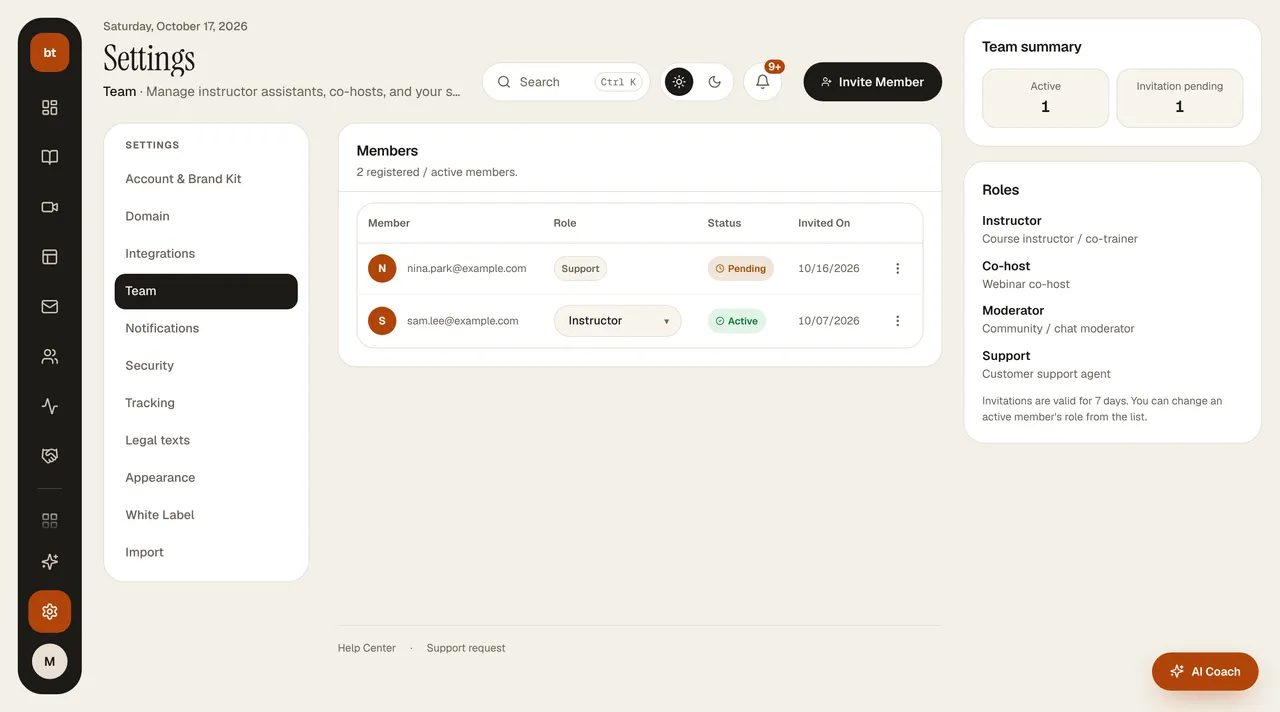This screenshot has height=712, width=1280.
Task: Open the webinar video camera icon
Action: pyautogui.click(x=50, y=207)
